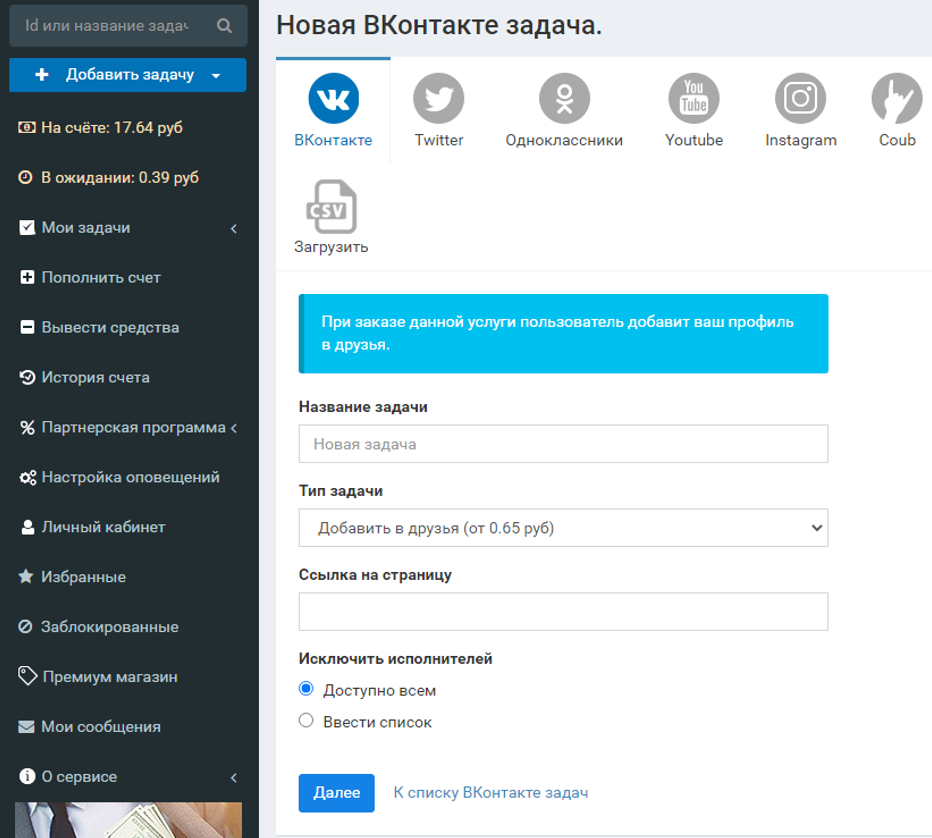This screenshot has width=932, height=838.
Task: Select the Coub hand icon
Action: pyautogui.click(x=897, y=98)
